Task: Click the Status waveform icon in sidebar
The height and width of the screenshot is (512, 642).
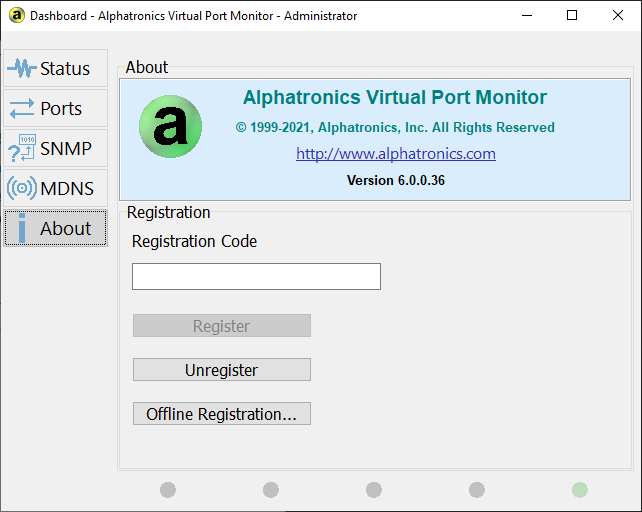Action: pyautogui.click(x=22, y=69)
